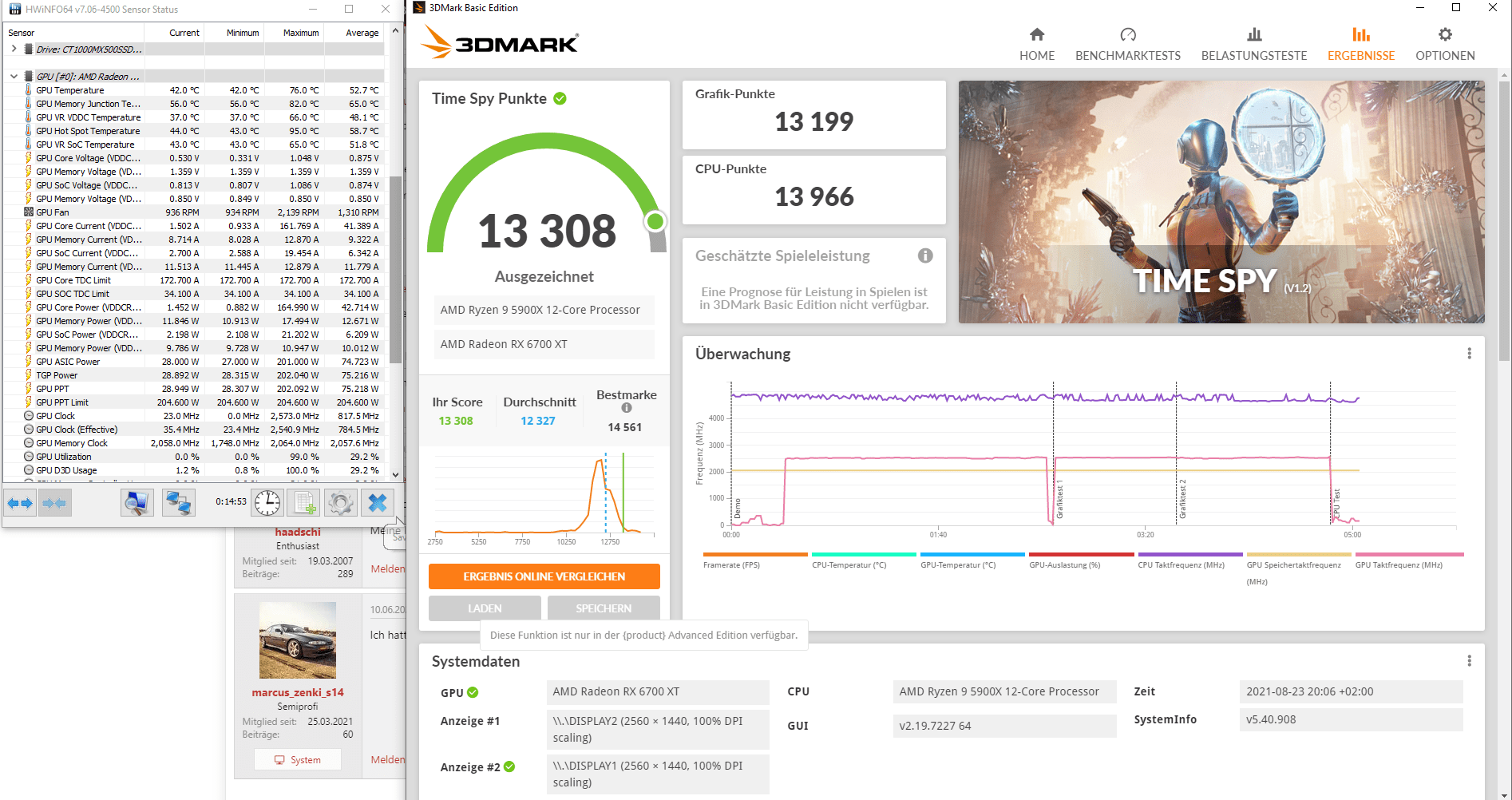Click the 3DMark logo

[x=501, y=42]
